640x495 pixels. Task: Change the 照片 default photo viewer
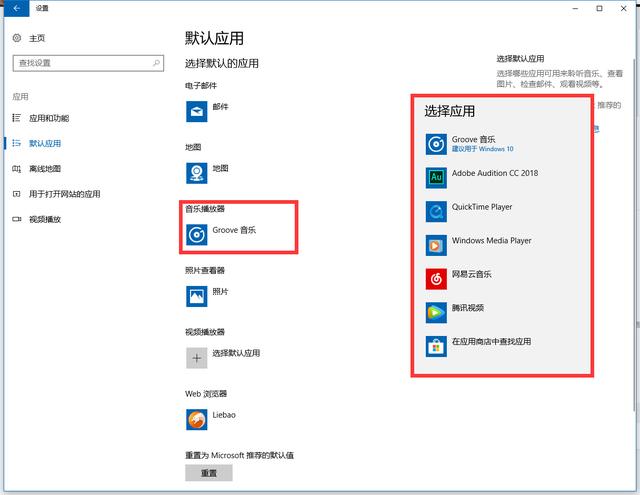click(x=196, y=294)
